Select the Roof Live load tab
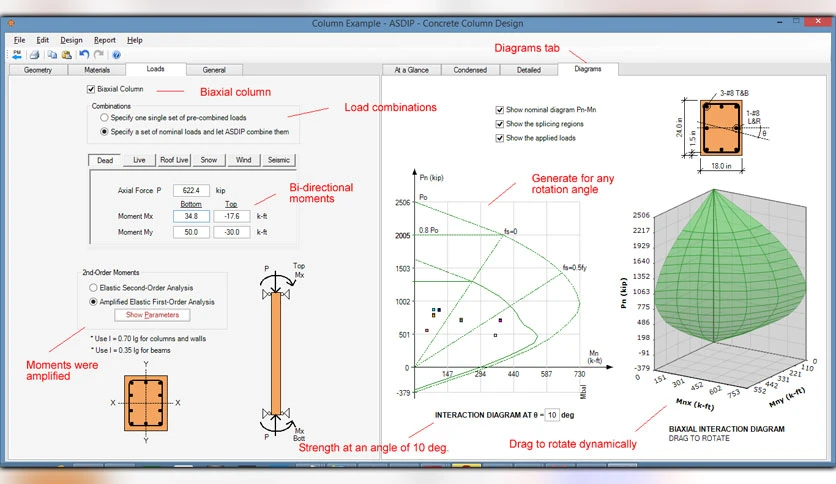Image resolution: width=836 pixels, height=484 pixels. click(174, 160)
